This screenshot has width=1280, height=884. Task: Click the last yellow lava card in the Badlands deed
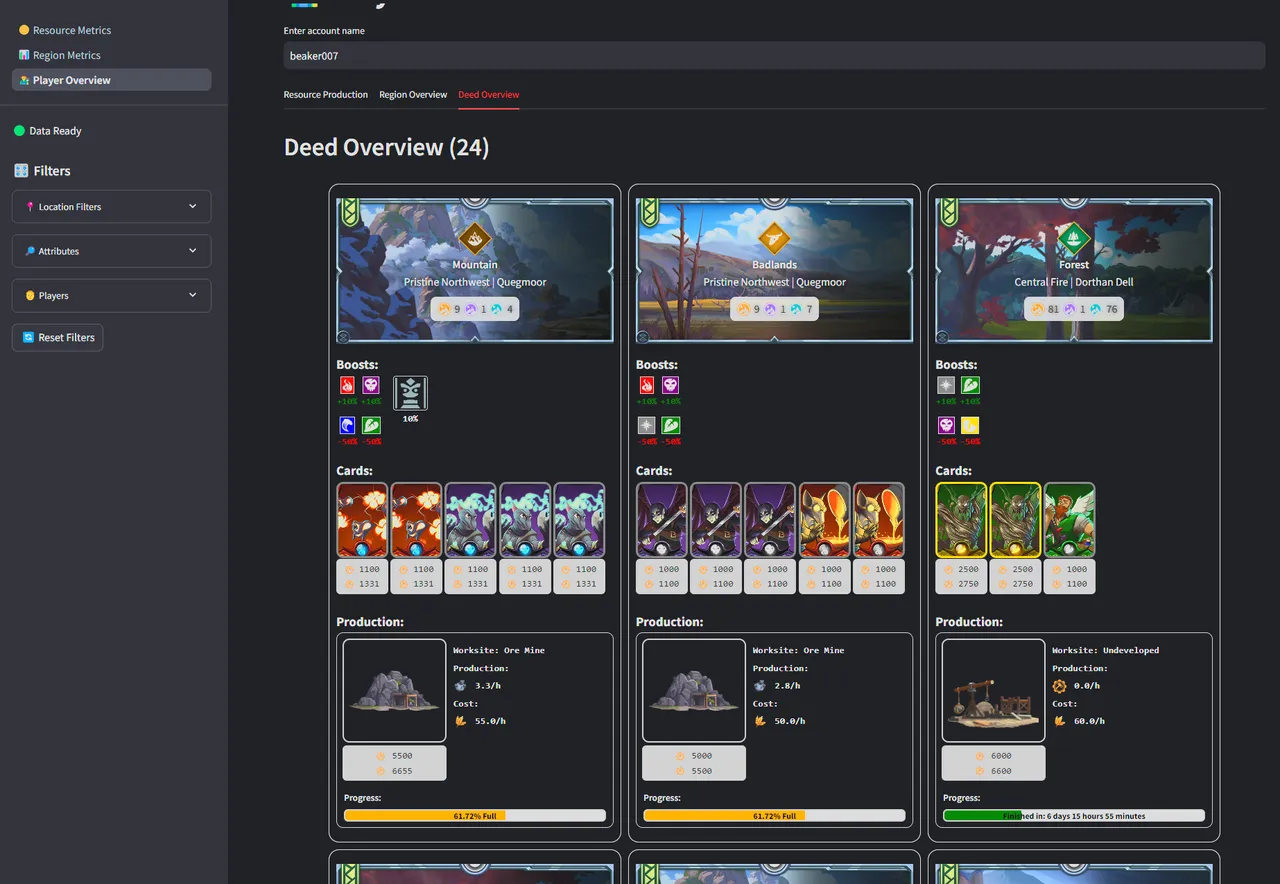point(879,520)
